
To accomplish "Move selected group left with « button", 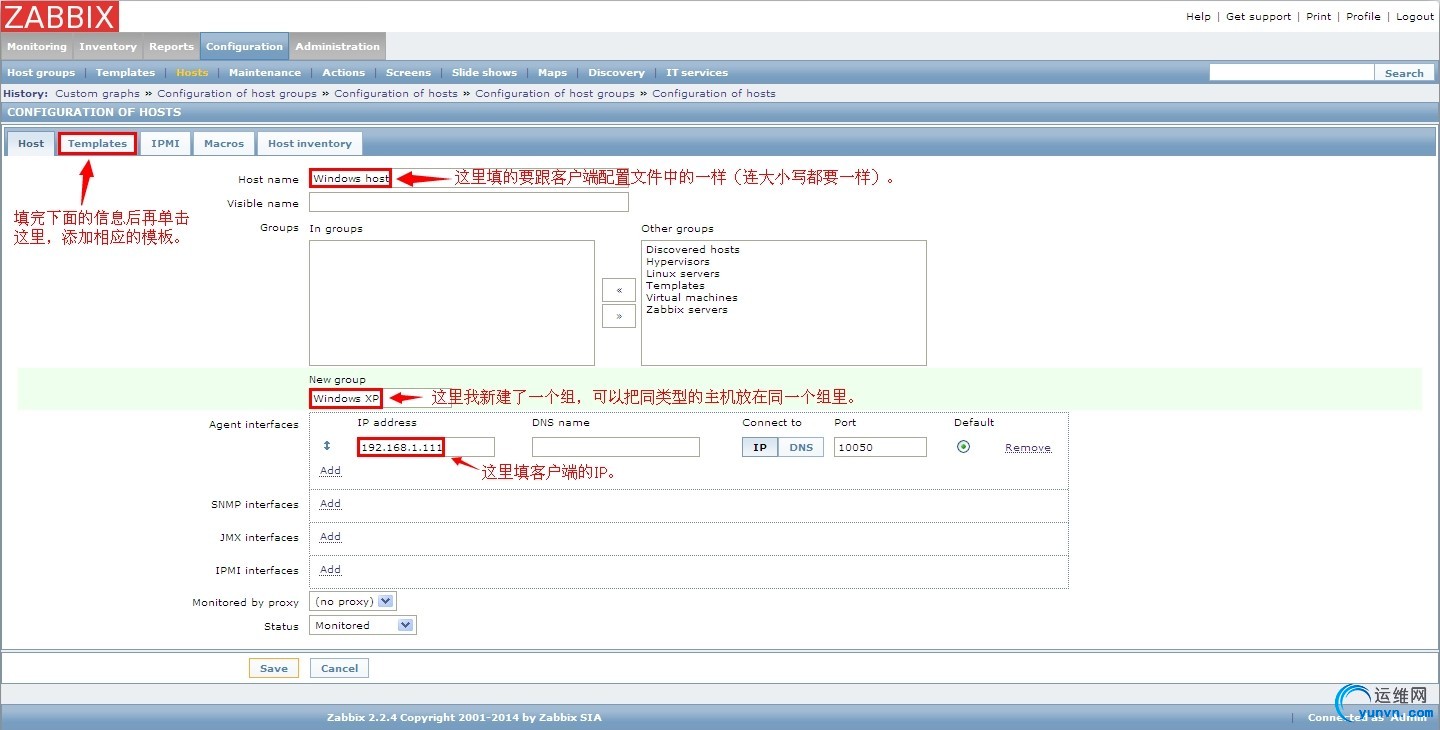I will pos(619,290).
